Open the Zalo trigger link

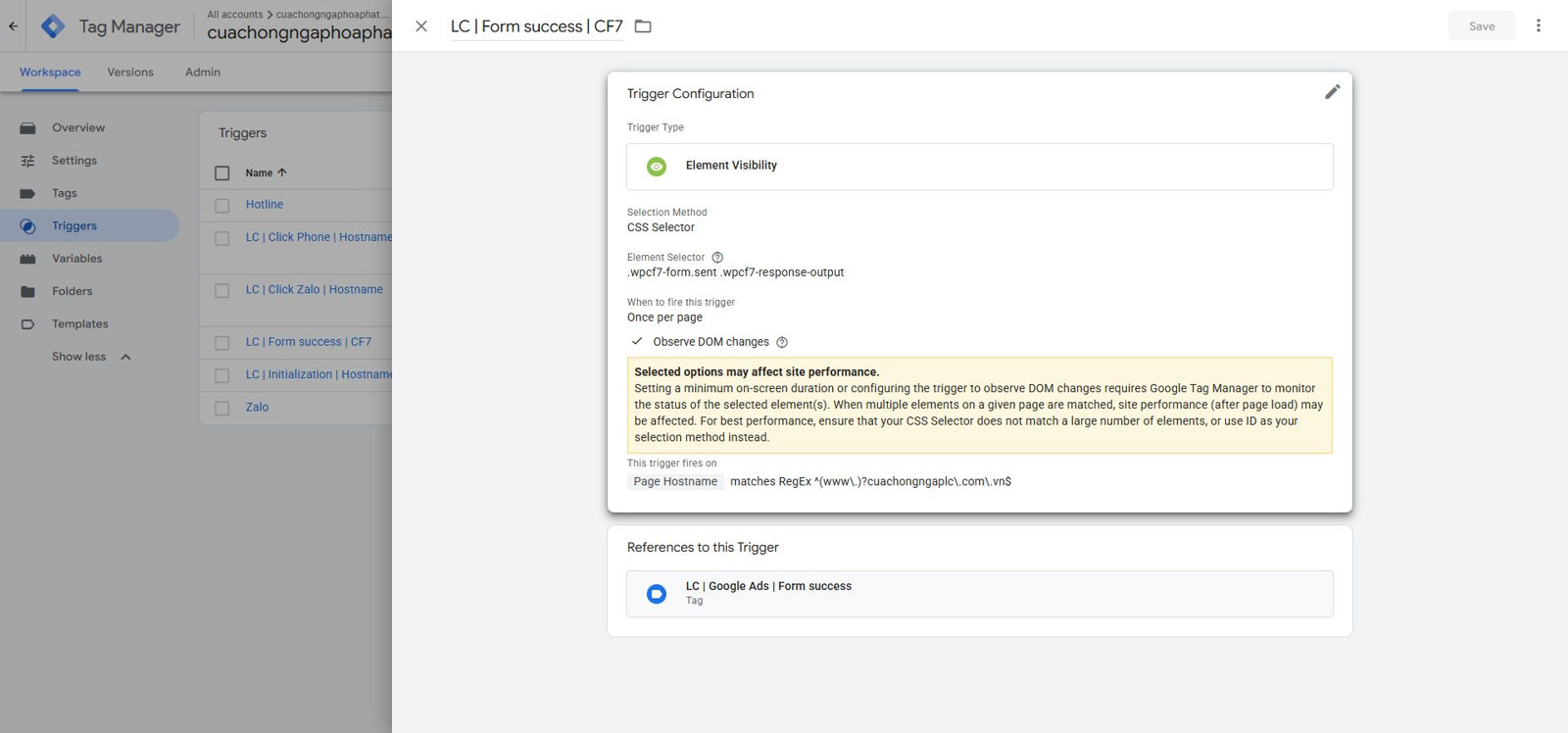[x=257, y=408]
